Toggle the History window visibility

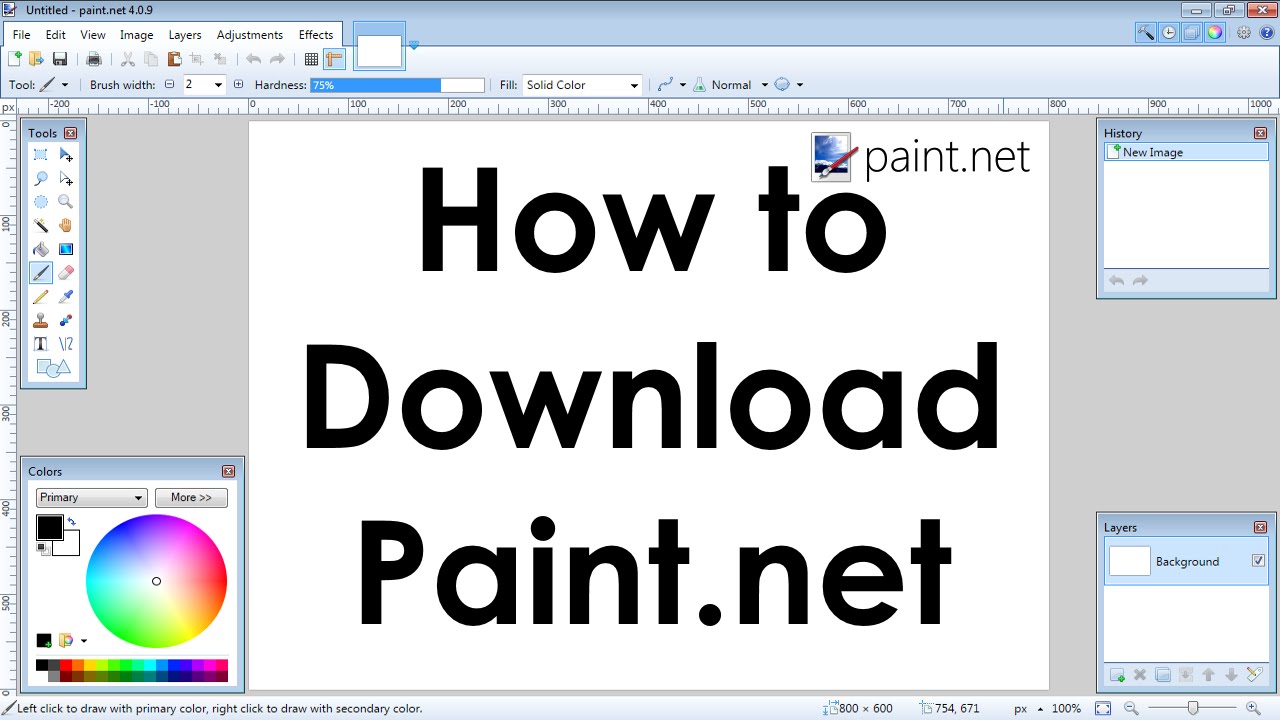click(x=1169, y=33)
